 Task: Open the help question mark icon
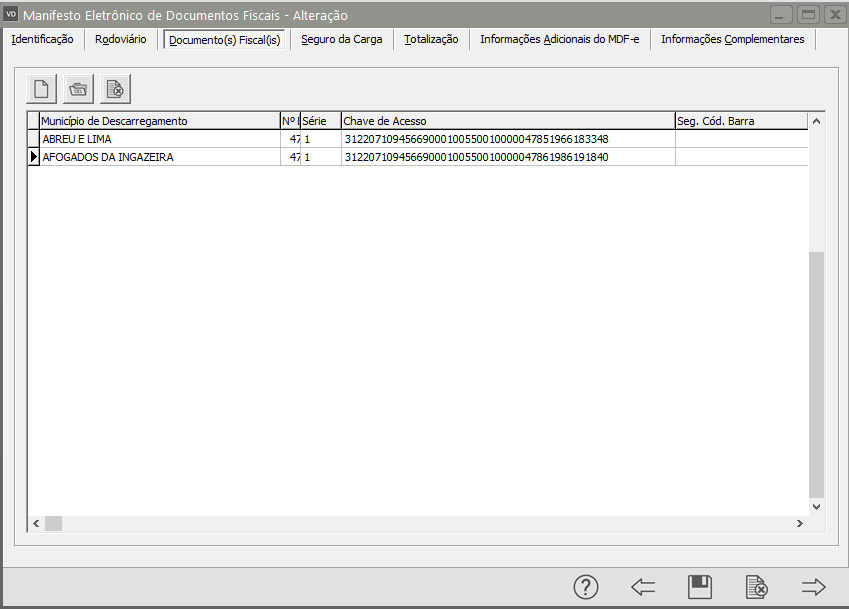click(x=586, y=587)
